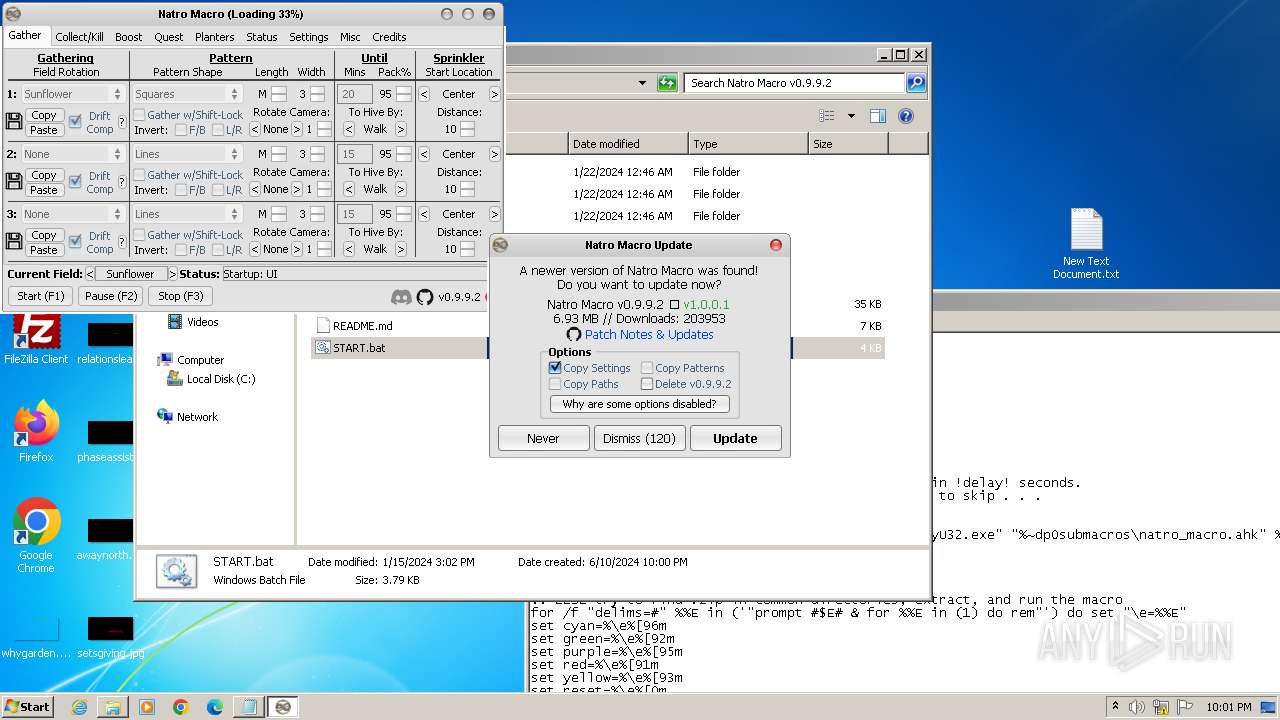Click Why are some options disabled?
1280x720 pixels.
(639, 404)
